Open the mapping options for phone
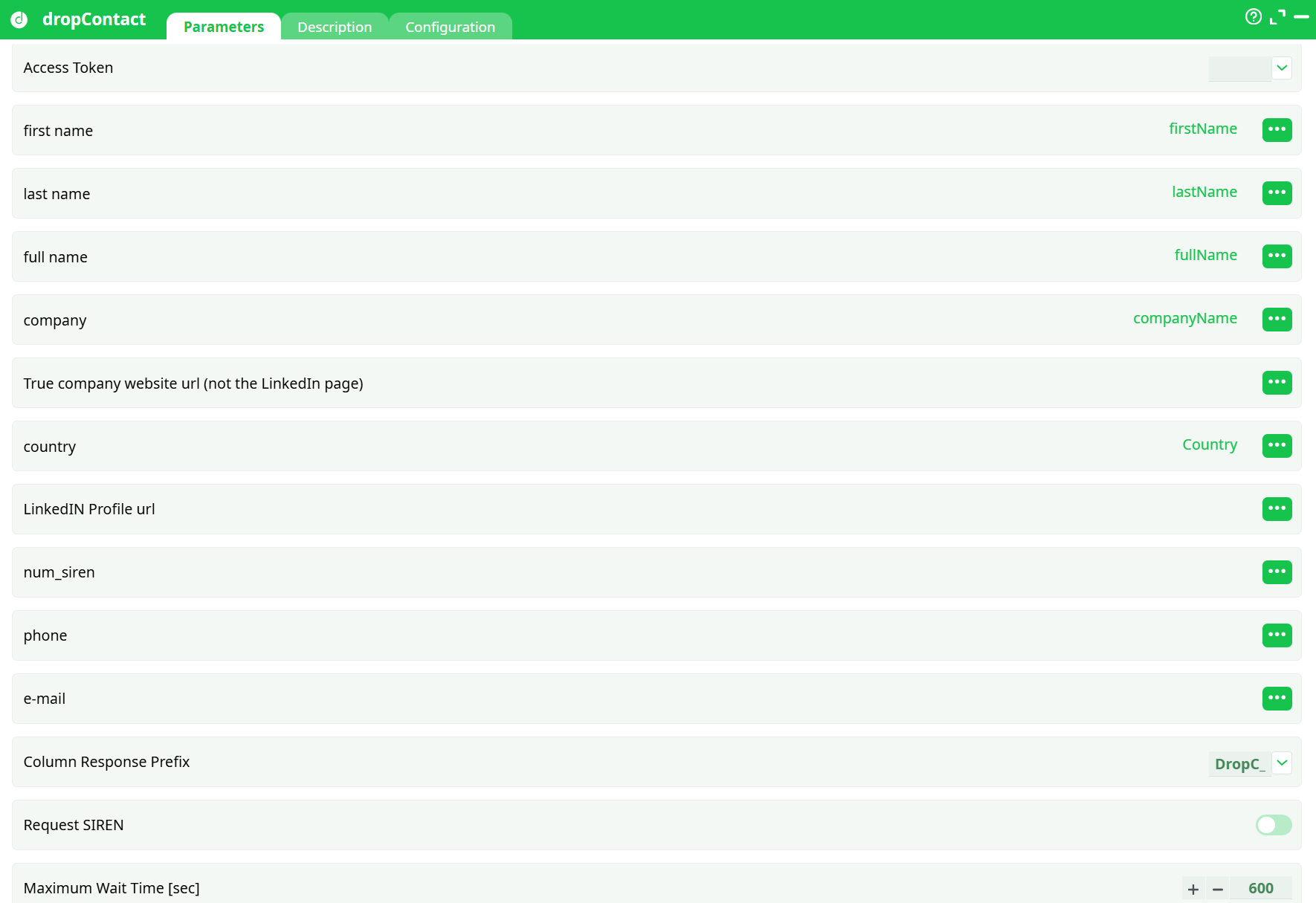Viewport: 1316px width, 903px height. (1277, 635)
